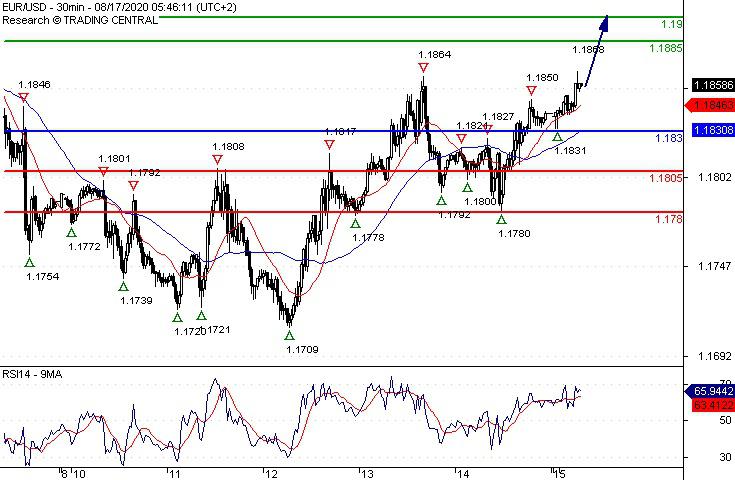
Task: Click the red 1.1805 support level label
Action: pos(666,178)
